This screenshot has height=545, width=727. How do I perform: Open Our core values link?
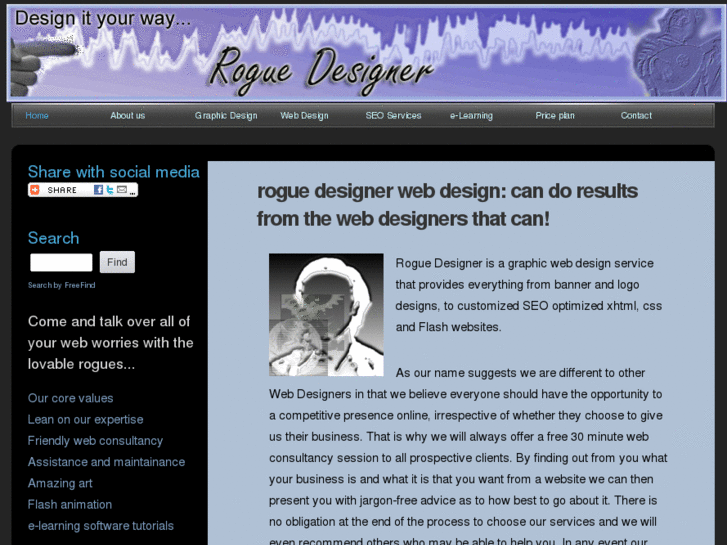pyautogui.click(x=70, y=398)
